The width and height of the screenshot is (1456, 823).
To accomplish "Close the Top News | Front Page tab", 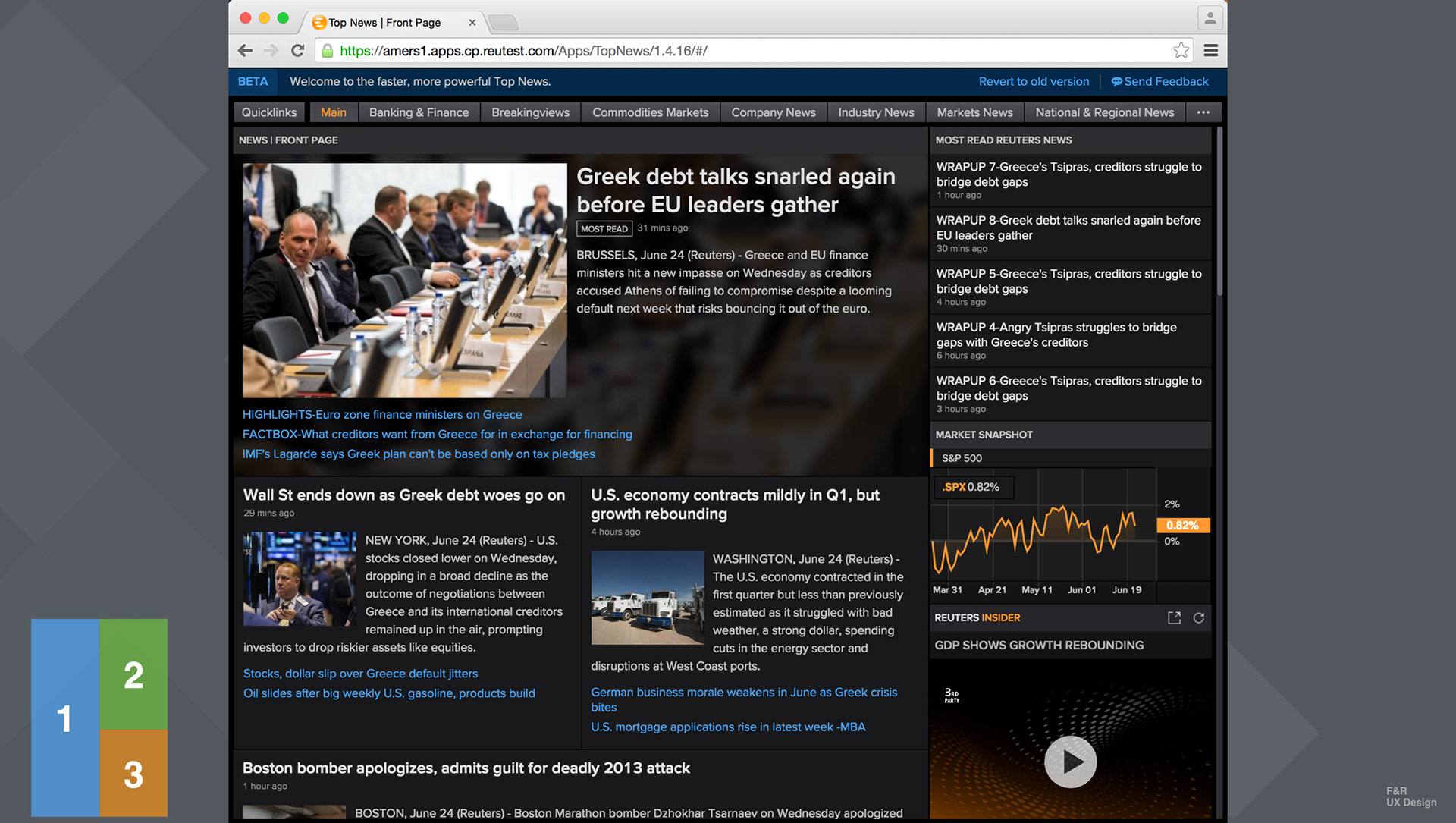I will tap(472, 23).
